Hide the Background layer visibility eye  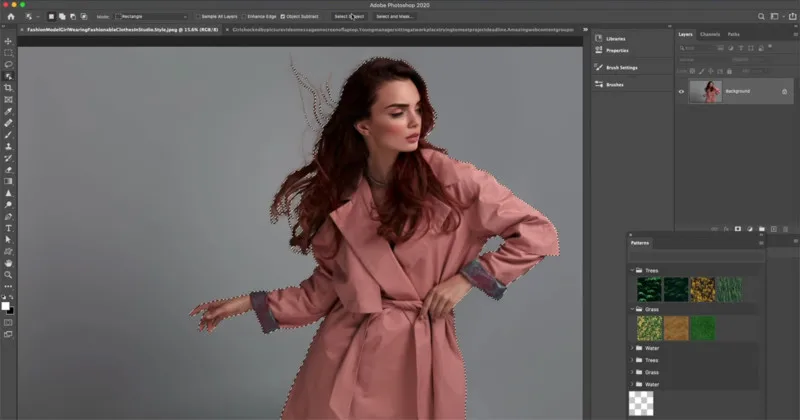coord(683,91)
